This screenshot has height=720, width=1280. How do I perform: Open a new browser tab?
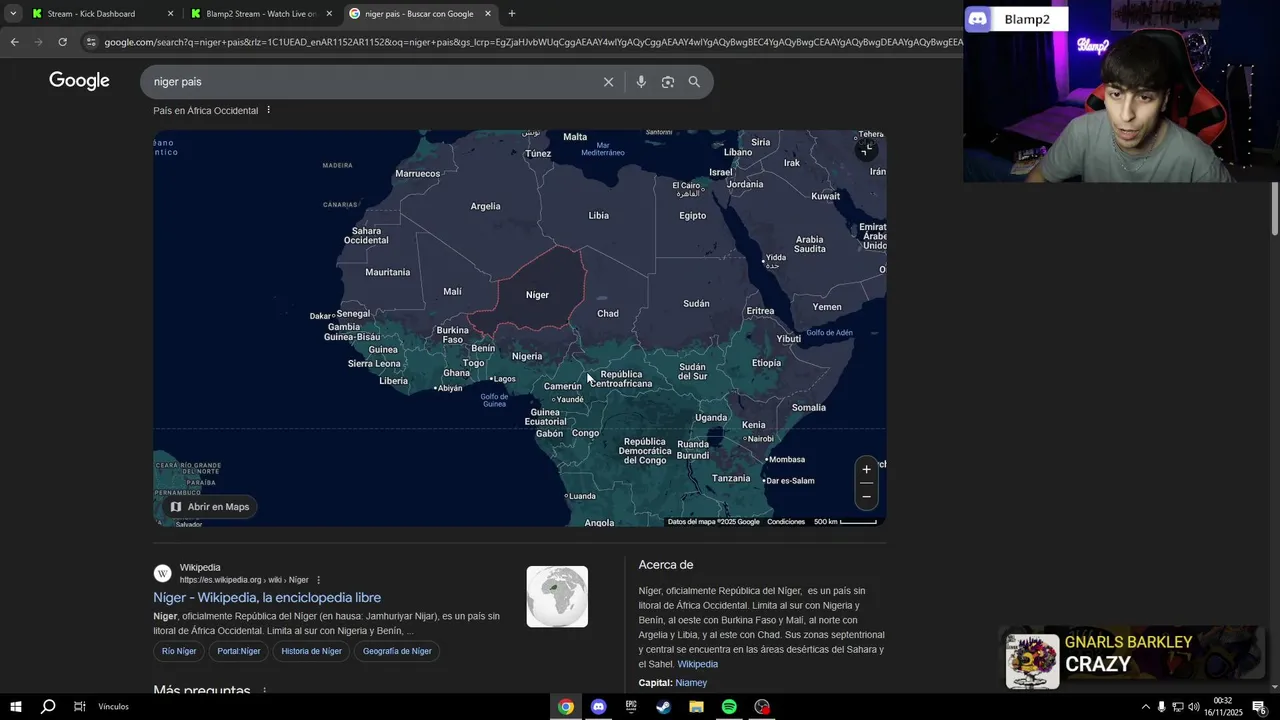coord(512,14)
